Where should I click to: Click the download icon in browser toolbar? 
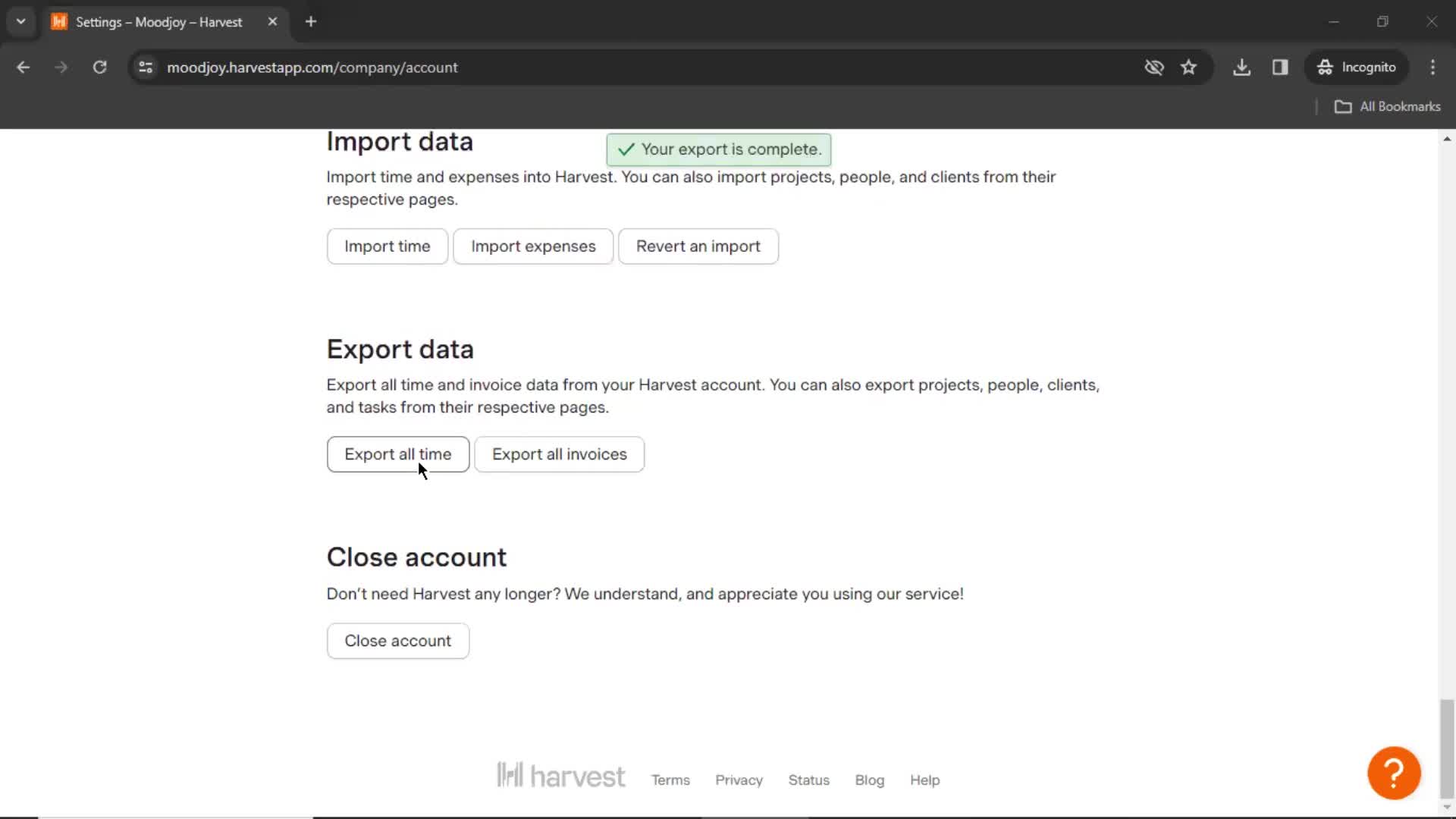pyautogui.click(x=1242, y=67)
